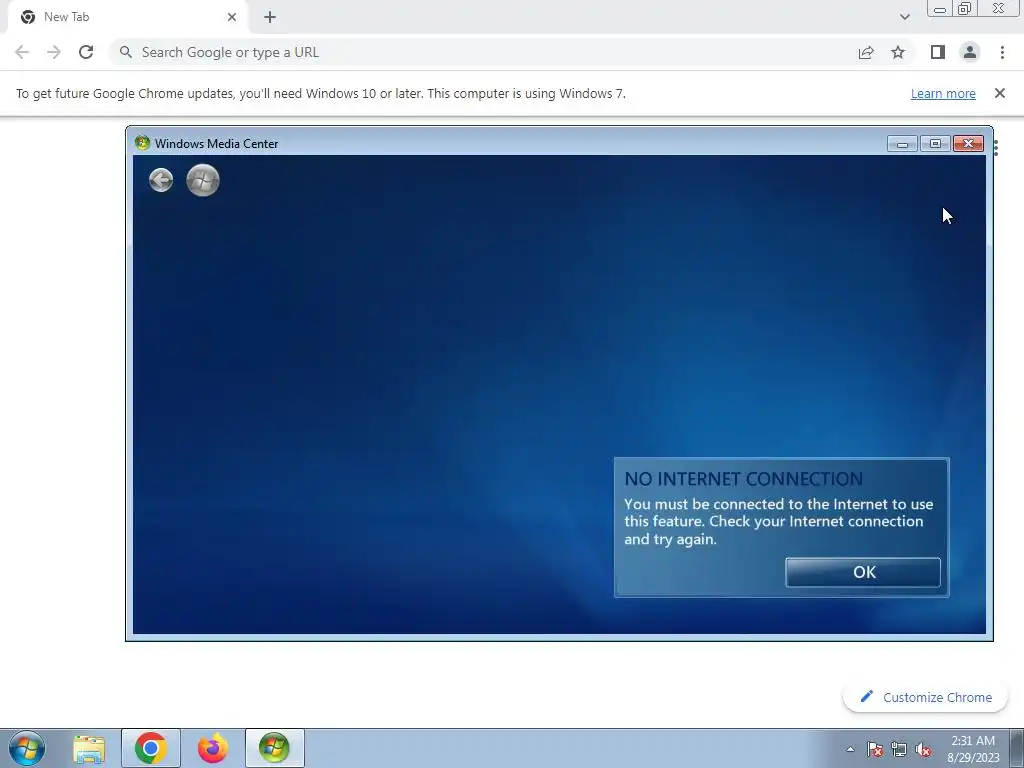The image size is (1024, 768).
Task: Restore down the Chrome window
Action: pyautogui.click(x=965, y=9)
